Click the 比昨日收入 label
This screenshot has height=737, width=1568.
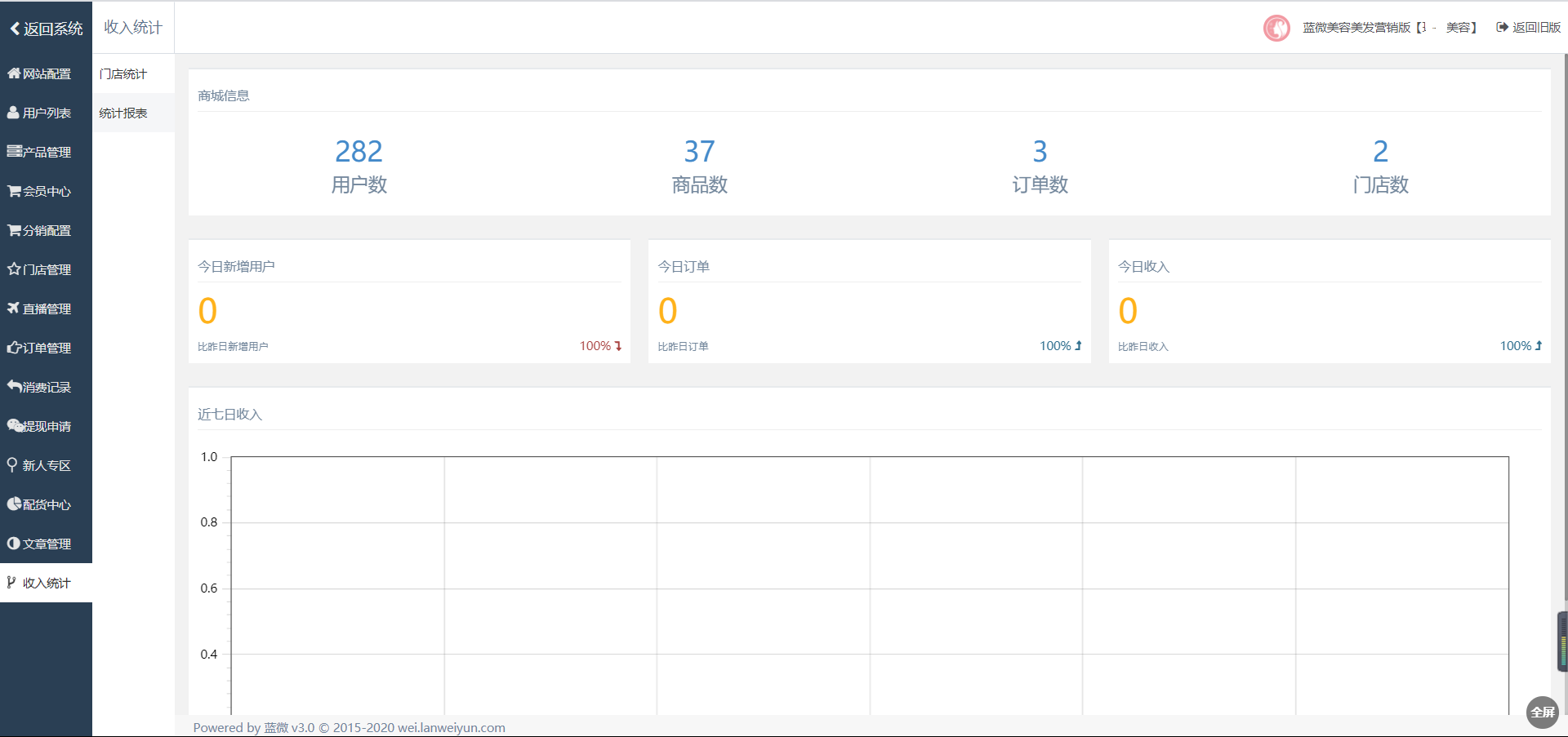coord(1143,347)
